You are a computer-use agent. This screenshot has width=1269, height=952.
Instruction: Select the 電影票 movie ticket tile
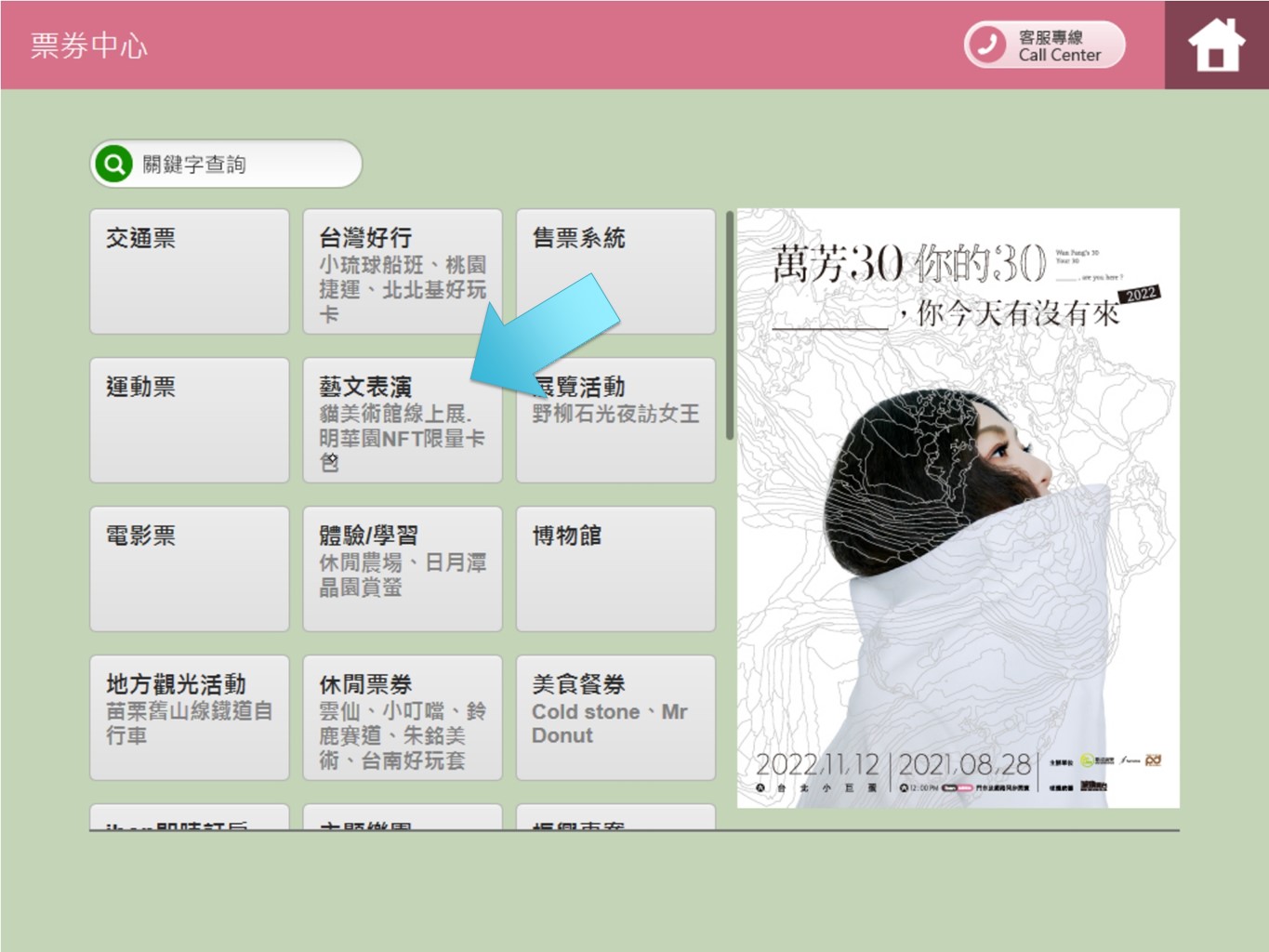click(190, 569)
